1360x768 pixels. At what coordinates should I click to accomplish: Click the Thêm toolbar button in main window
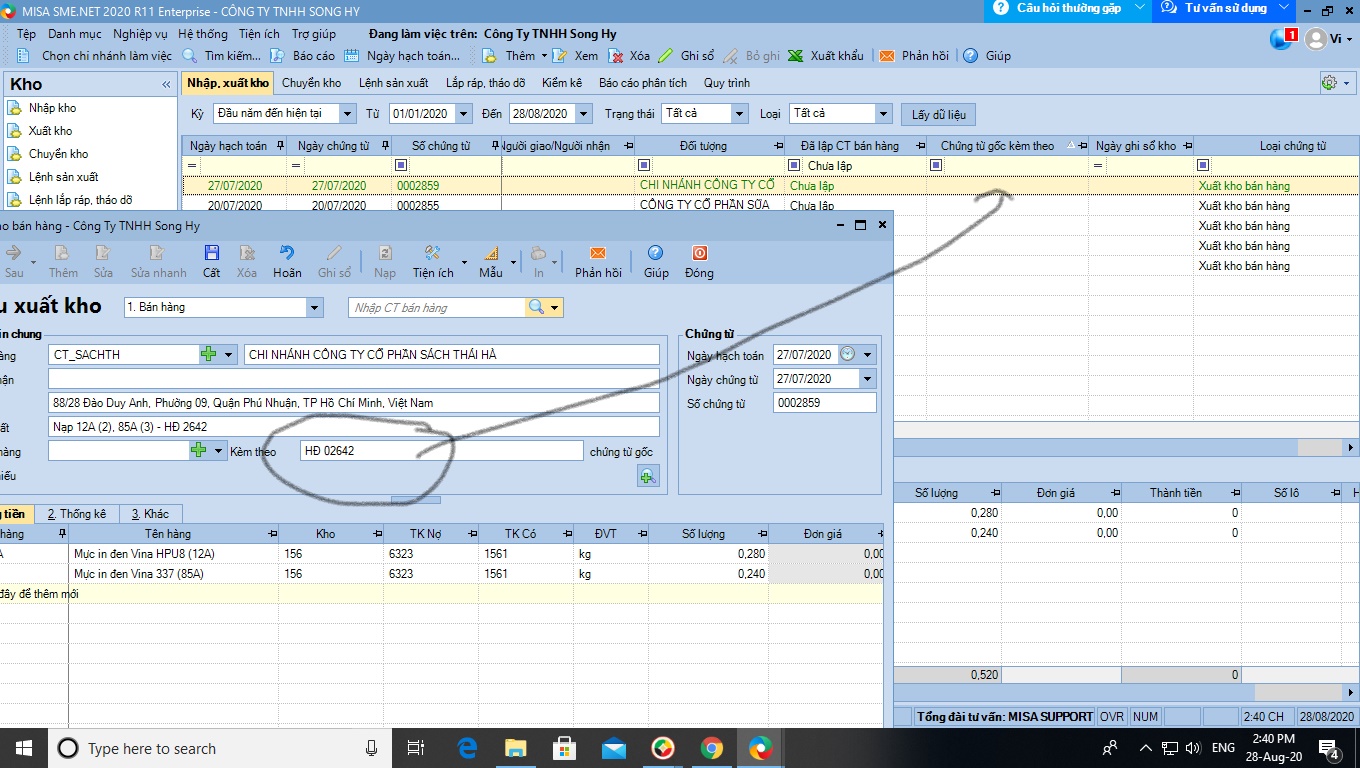(x=510, y=56)
